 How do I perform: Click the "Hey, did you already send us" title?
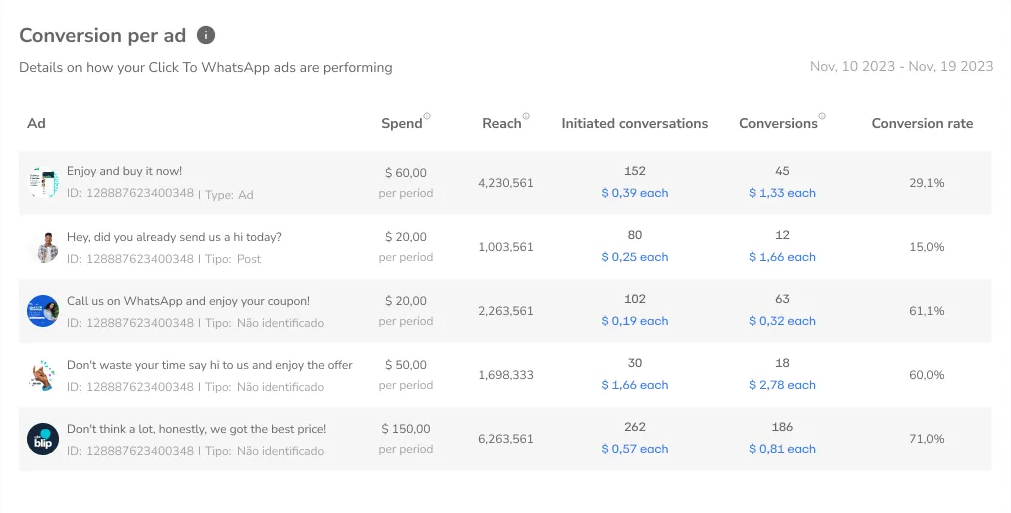tap(174, 237)
